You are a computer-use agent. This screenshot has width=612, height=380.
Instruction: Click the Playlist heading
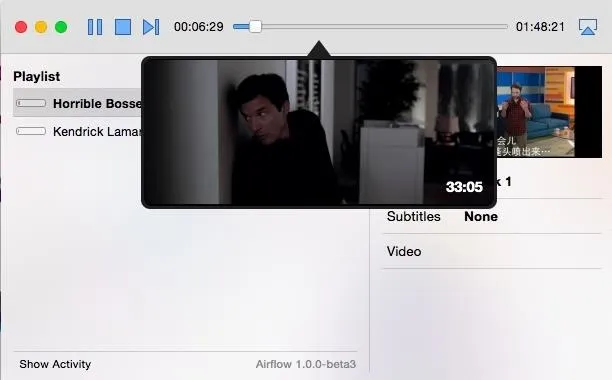click(x=37, y=76)
